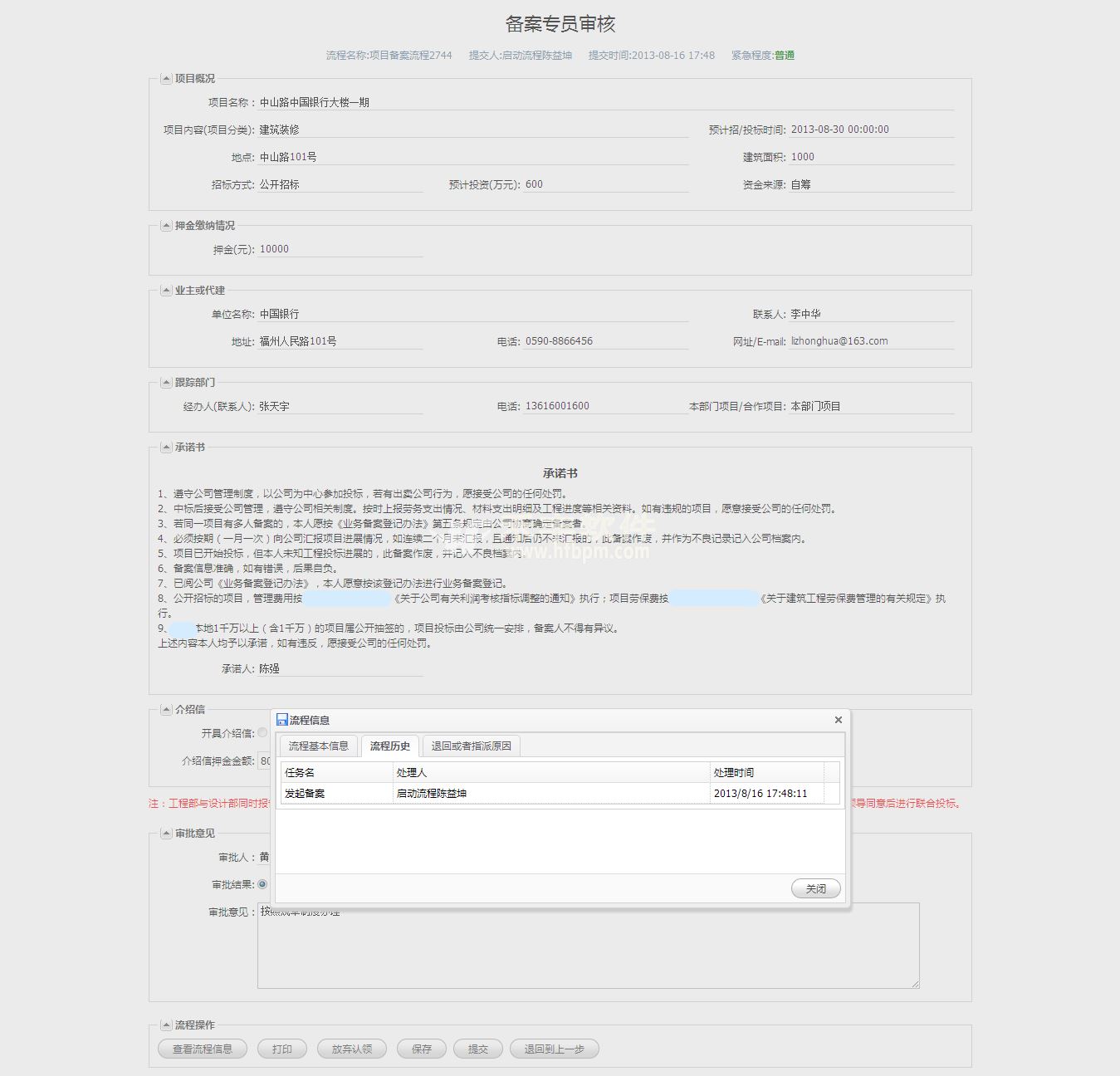Collapse the 承诺书 section

pyautogui.click(x=166, y=448)
